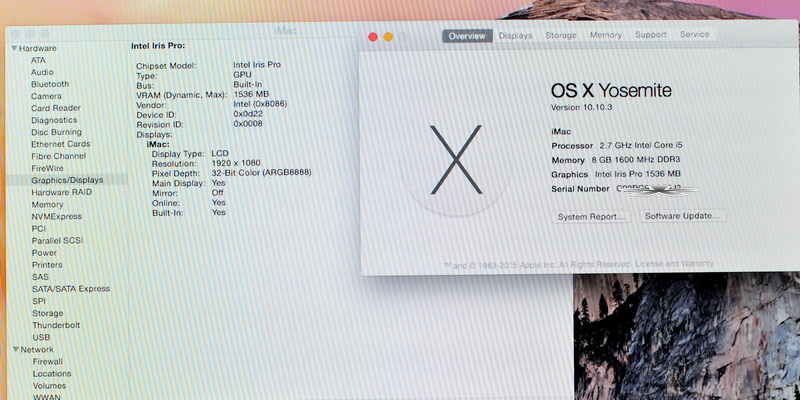Open the License and Warranty link
Viewport: 800px width, 400px height.
(x=676, y=264)
